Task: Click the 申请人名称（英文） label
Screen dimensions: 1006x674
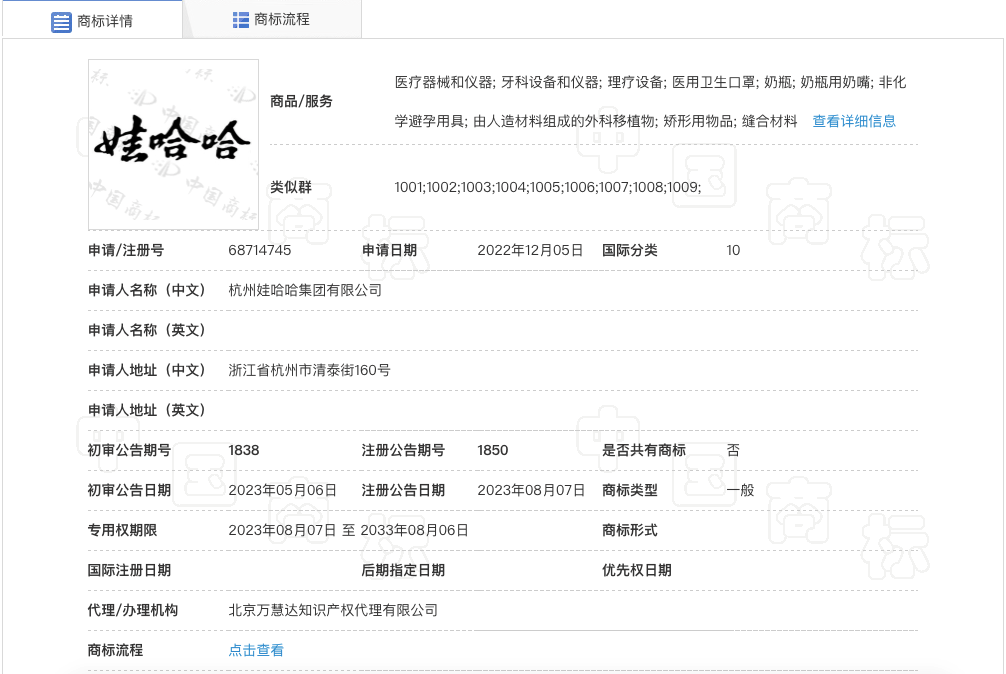Action: 147,330
